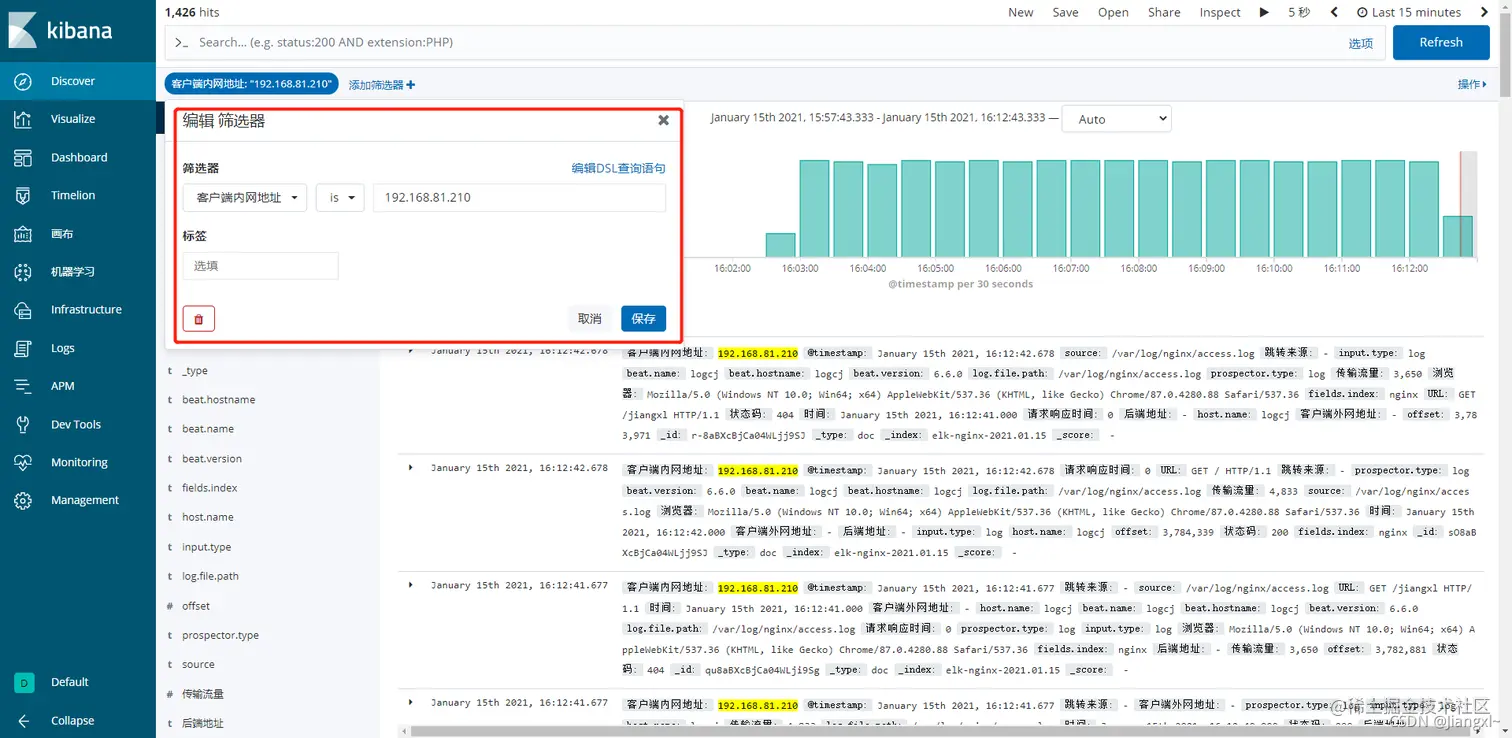Click the 标签 label input field

pos(260,266)
